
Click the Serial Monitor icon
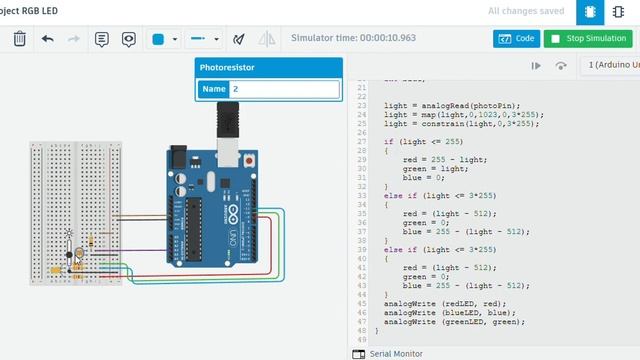click(x=358, y=354)
